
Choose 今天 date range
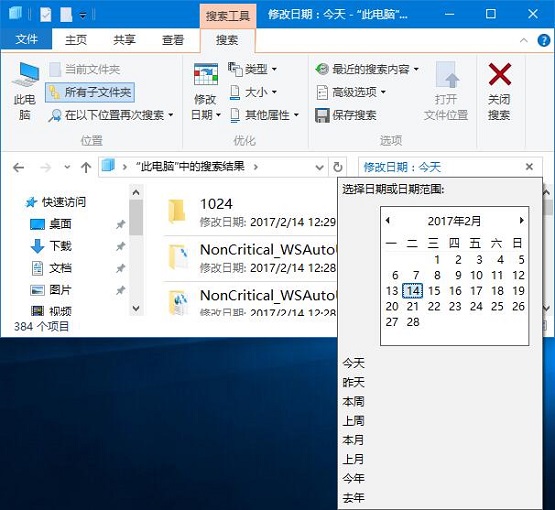point(353,363)
